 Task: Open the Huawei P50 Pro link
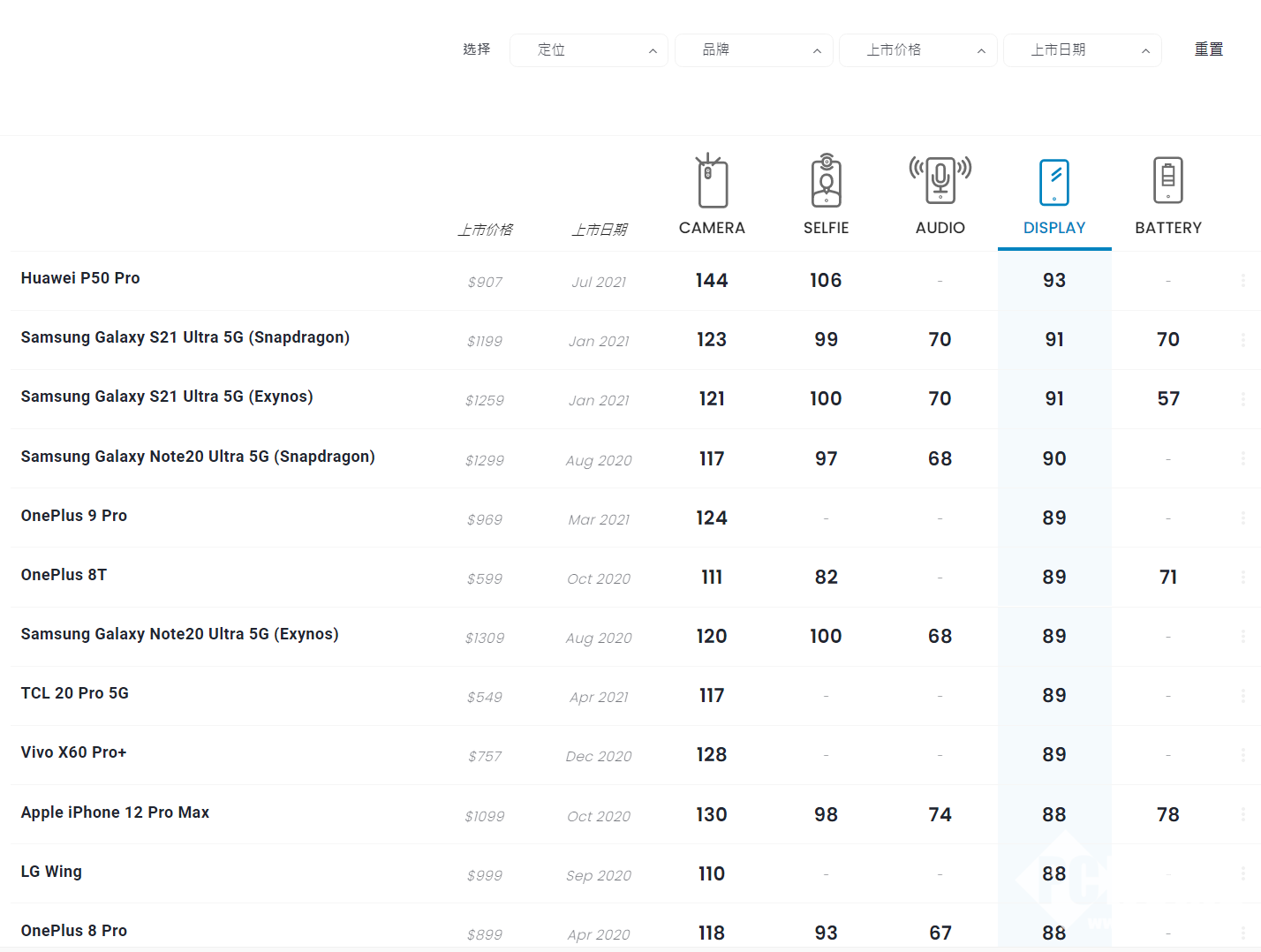80,278
